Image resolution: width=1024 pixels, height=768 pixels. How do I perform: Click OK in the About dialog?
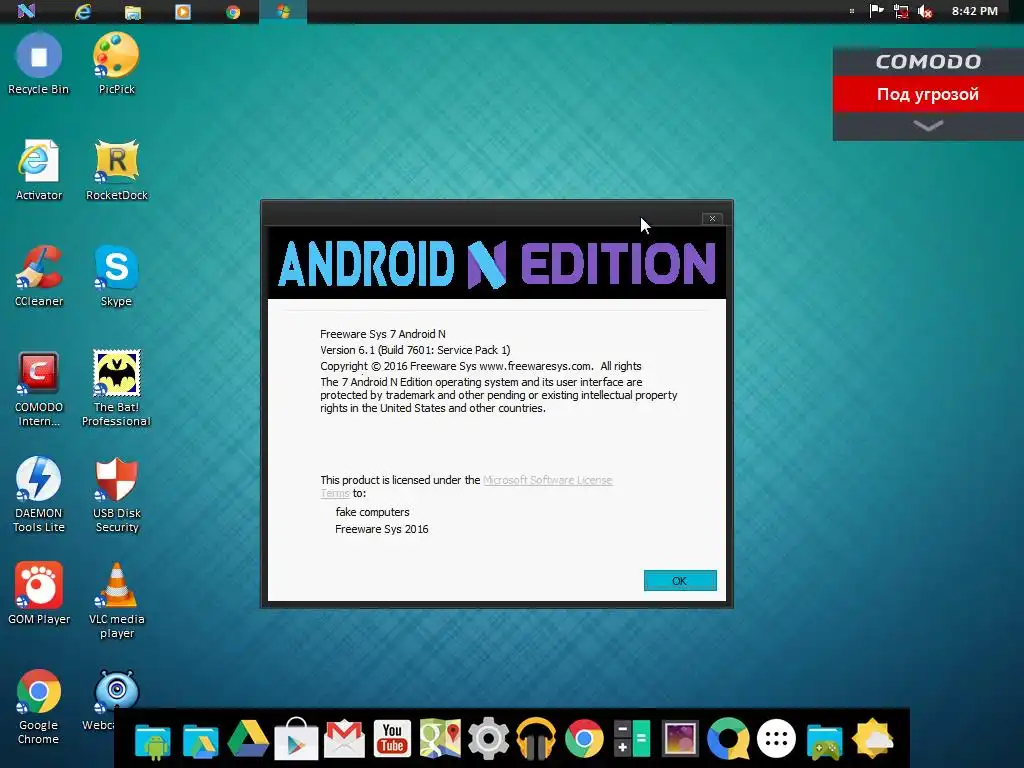(680, 581)
